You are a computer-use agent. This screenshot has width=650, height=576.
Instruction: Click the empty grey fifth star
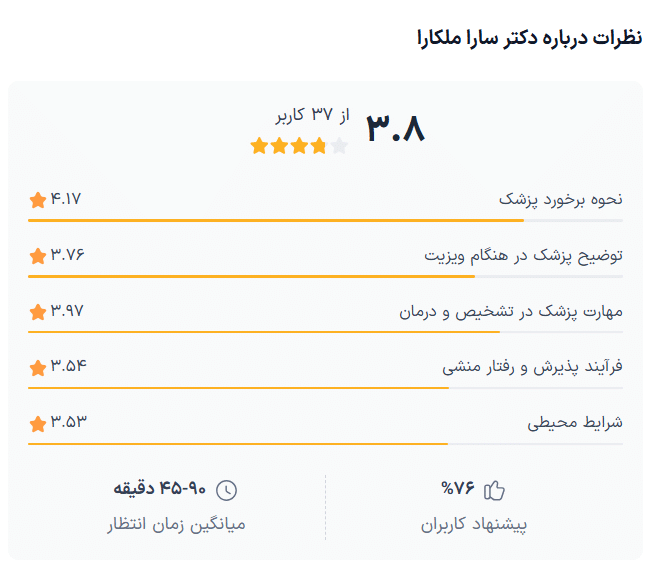tap(340, 146)
